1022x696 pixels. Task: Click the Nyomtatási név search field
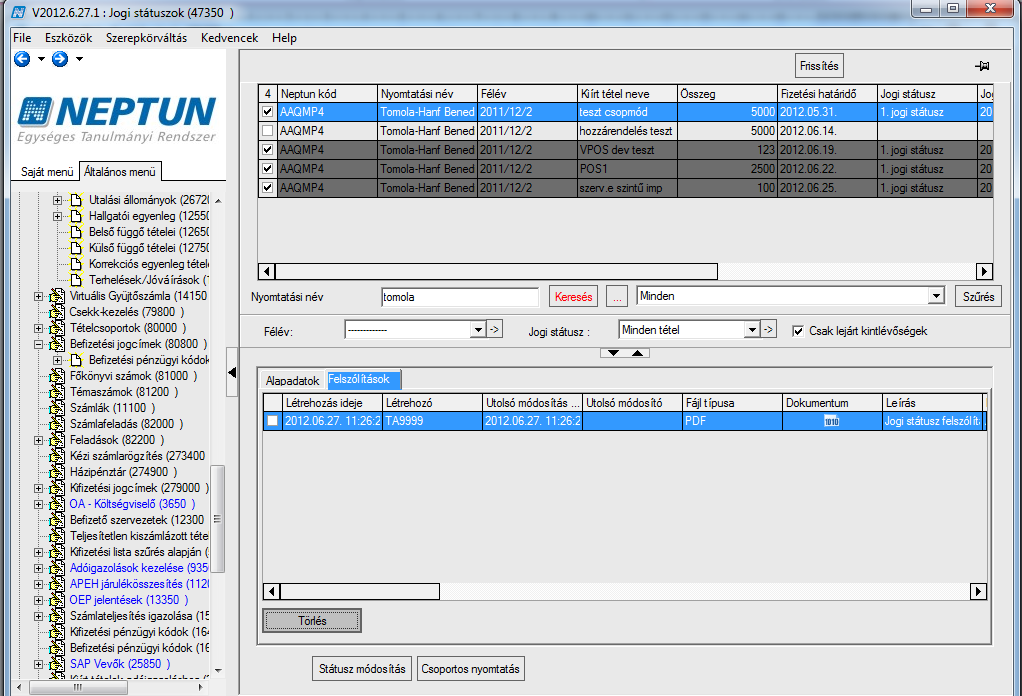pyautogui.click(x=460, y=297)
